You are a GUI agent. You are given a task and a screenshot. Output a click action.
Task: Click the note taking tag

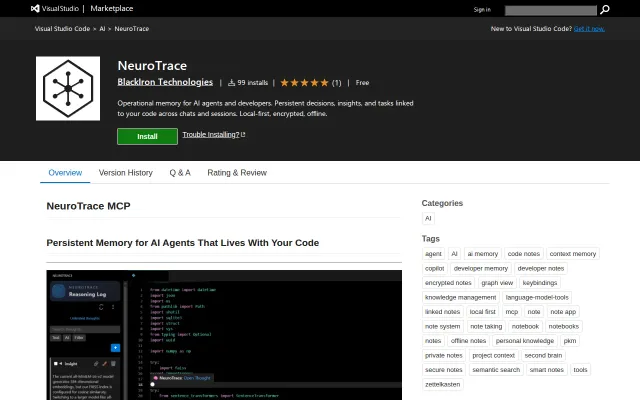486,327
